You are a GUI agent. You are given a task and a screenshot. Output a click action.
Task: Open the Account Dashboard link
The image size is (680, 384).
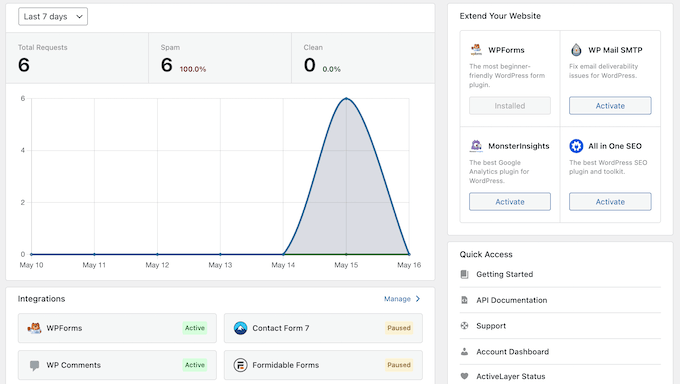click(513, 352)
